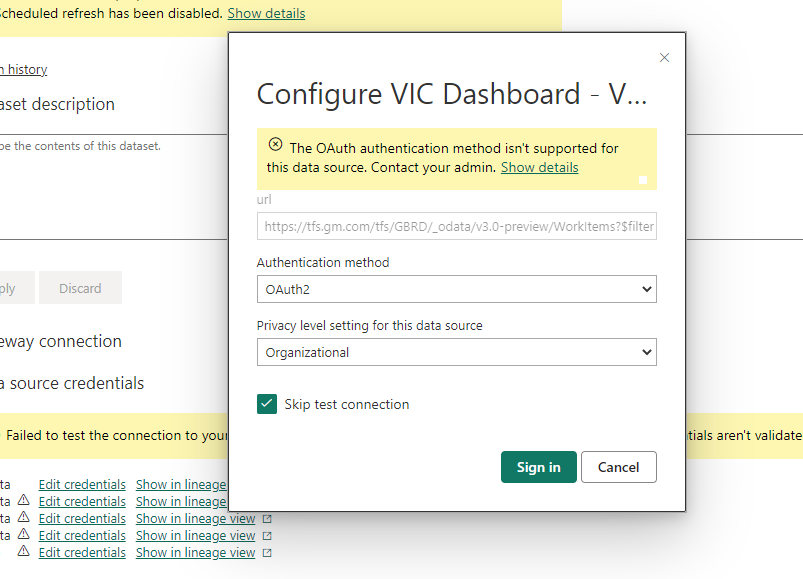
Task: Expand the Data source credentials section
Action: coord(72,383)
